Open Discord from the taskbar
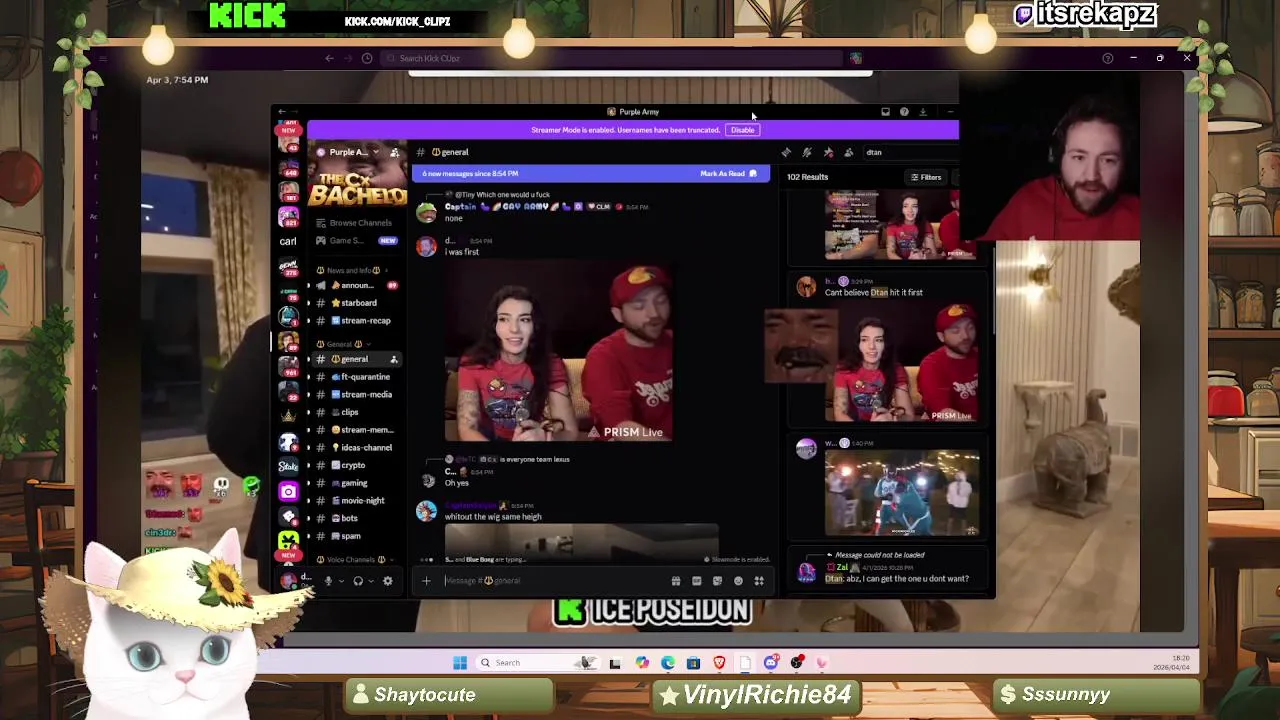This screenshot has width=1280, height=720. (x=771, y=663)
